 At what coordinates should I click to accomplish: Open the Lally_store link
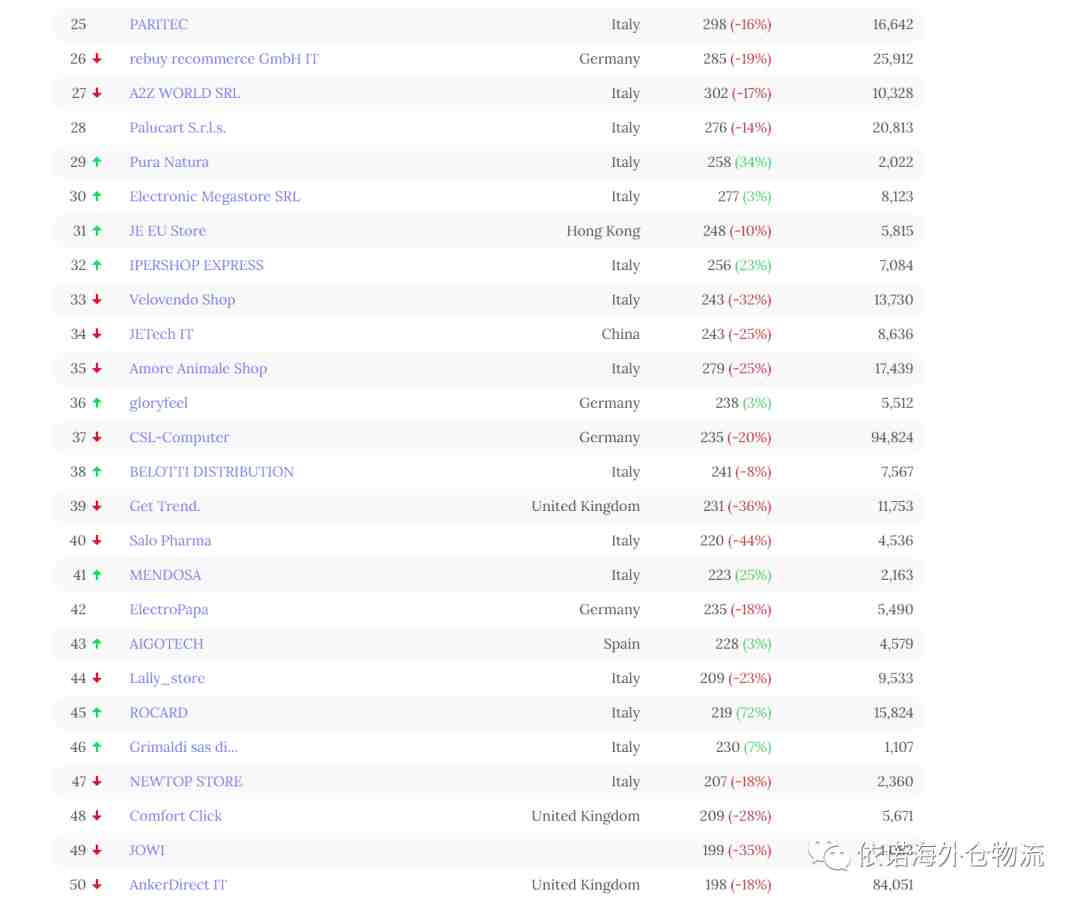point(167,679)
